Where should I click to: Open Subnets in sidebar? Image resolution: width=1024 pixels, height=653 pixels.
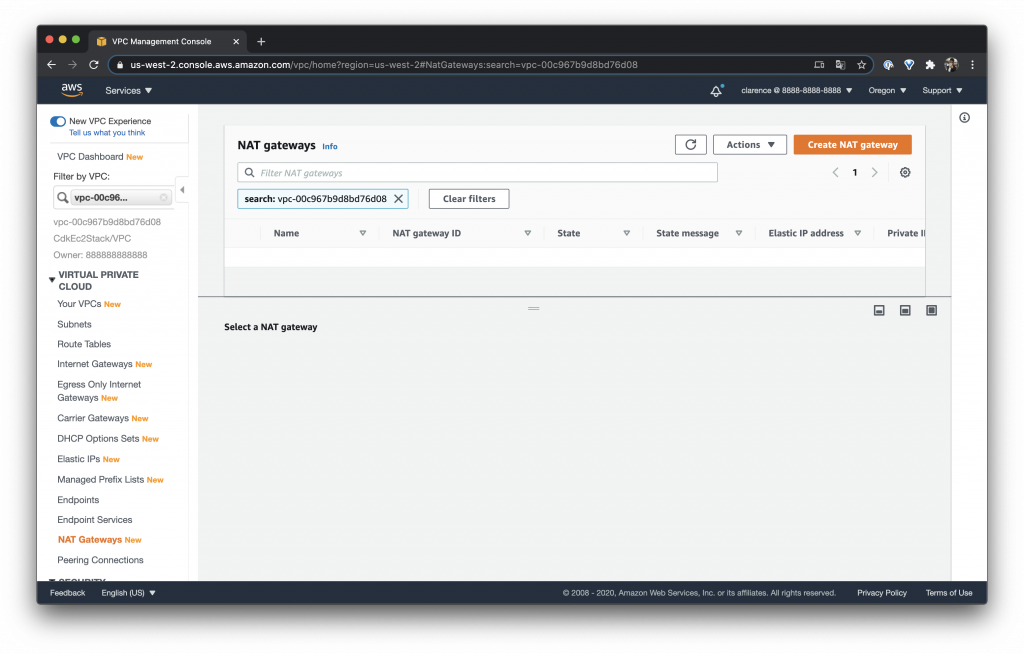74,324
